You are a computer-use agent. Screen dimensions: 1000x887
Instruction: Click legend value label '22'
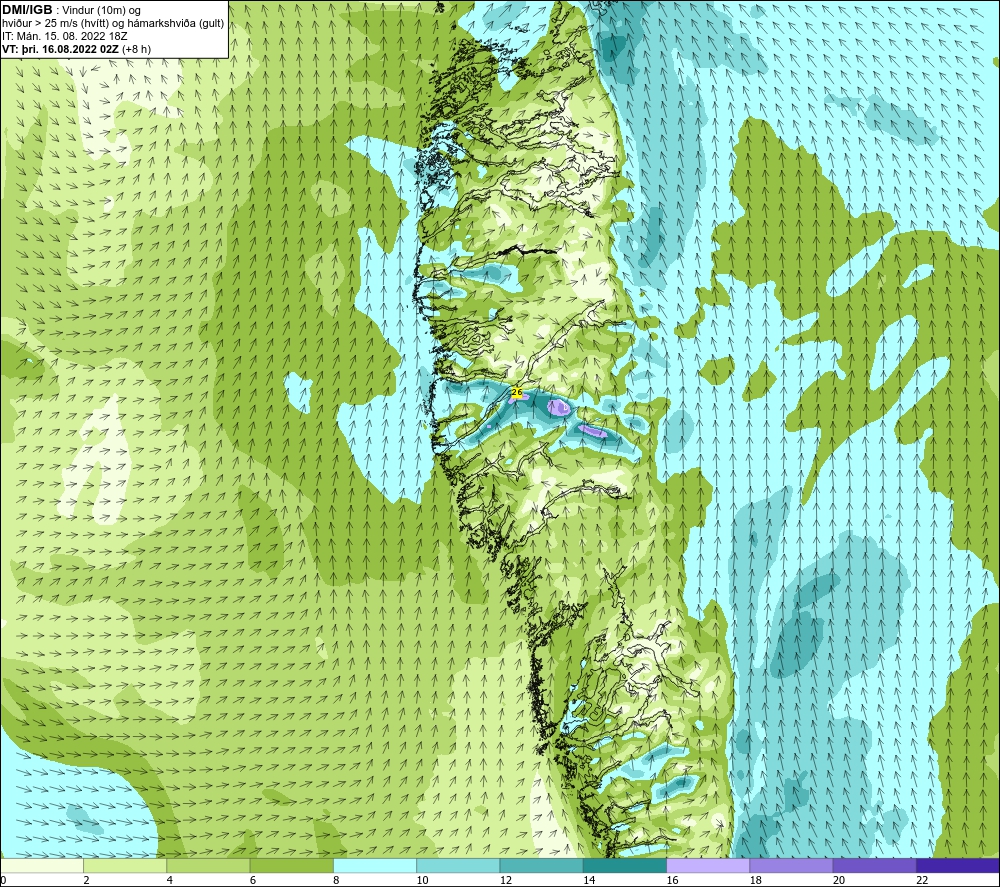922,880
